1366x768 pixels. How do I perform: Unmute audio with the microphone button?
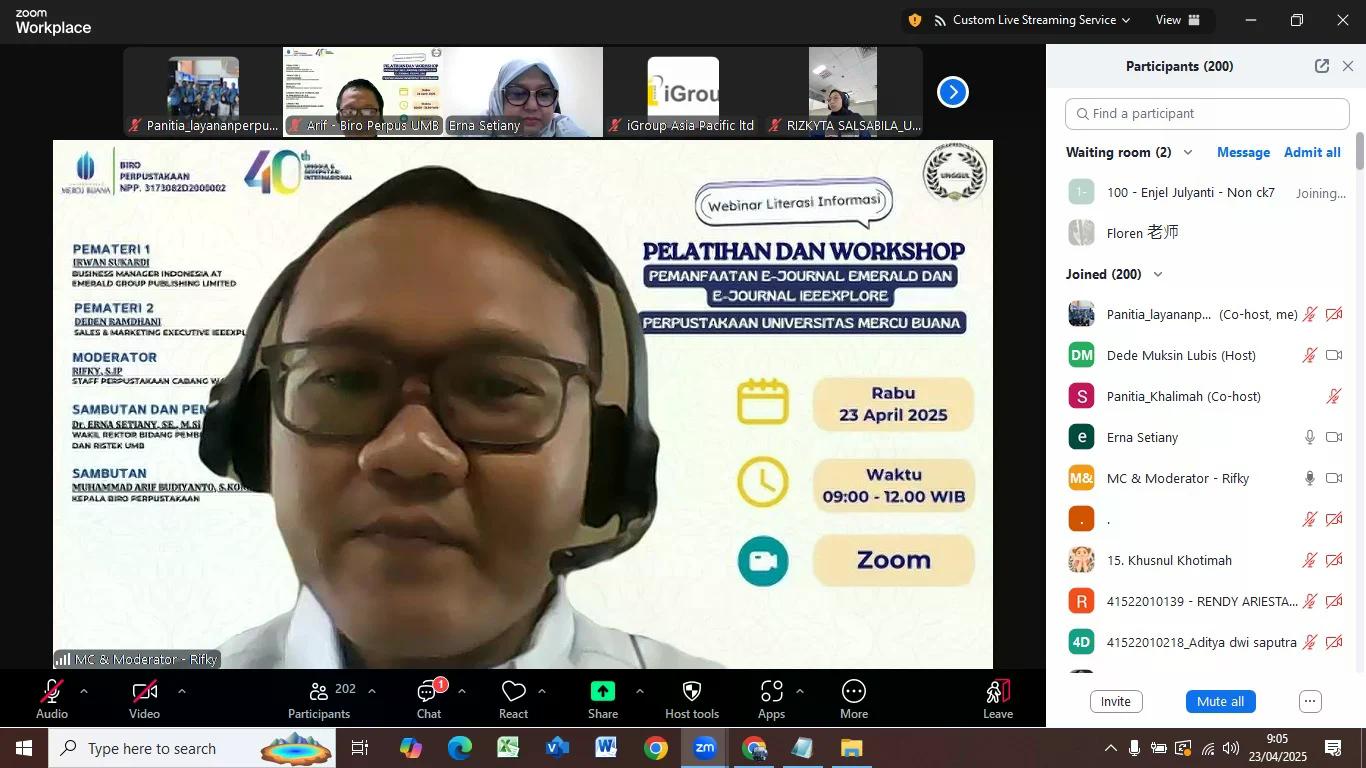[52, 693]
